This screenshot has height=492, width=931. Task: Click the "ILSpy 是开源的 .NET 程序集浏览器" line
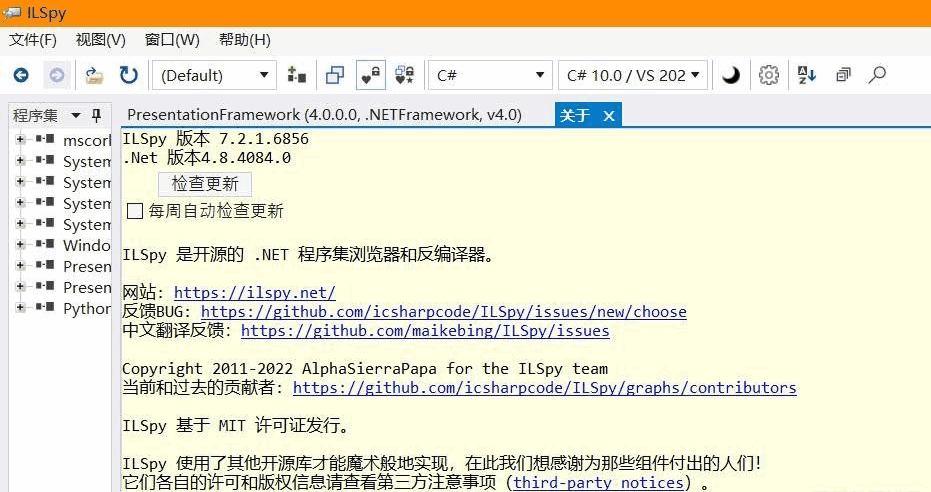[x=309, y=255]
